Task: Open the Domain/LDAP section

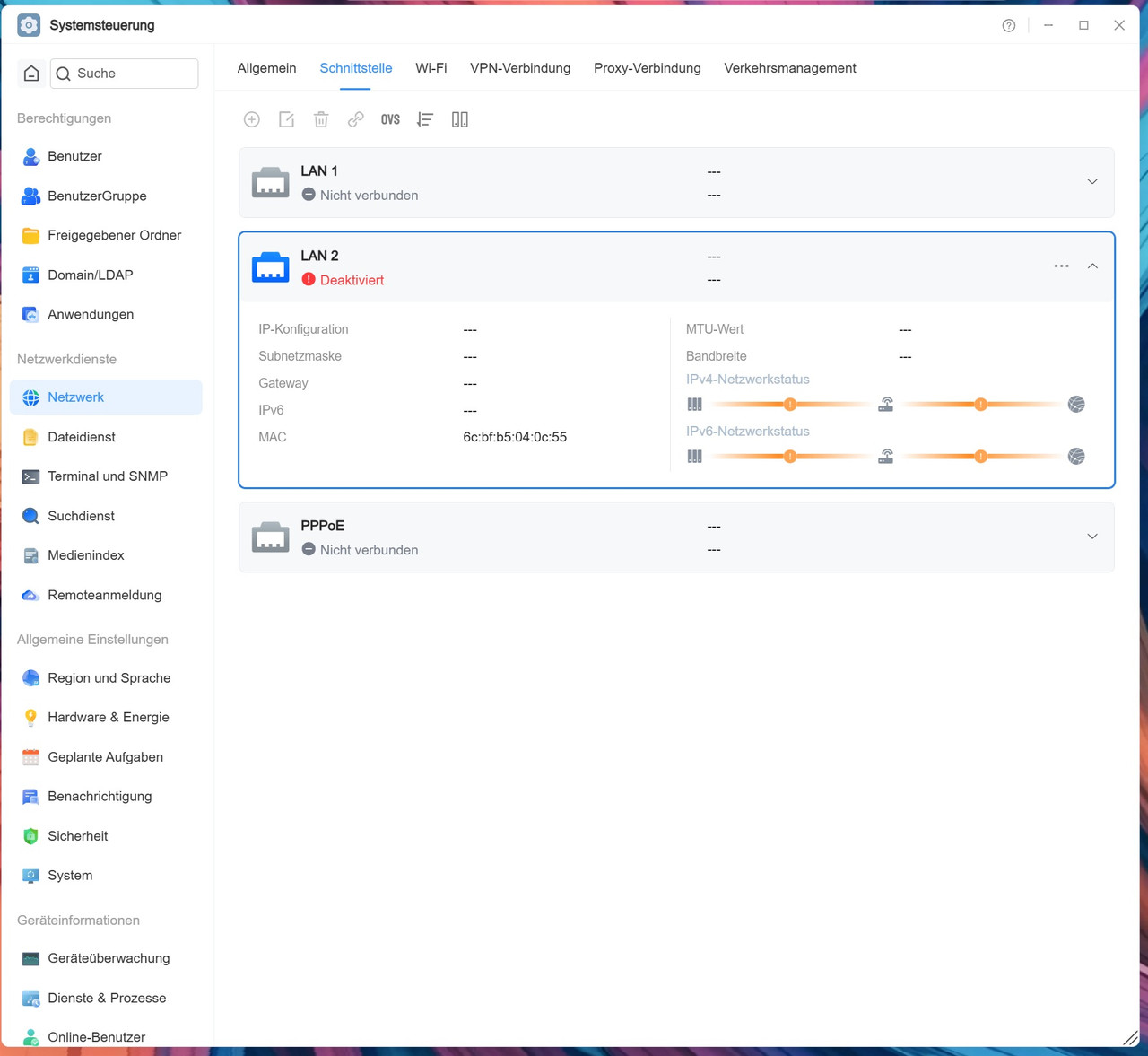Action: 106,275
